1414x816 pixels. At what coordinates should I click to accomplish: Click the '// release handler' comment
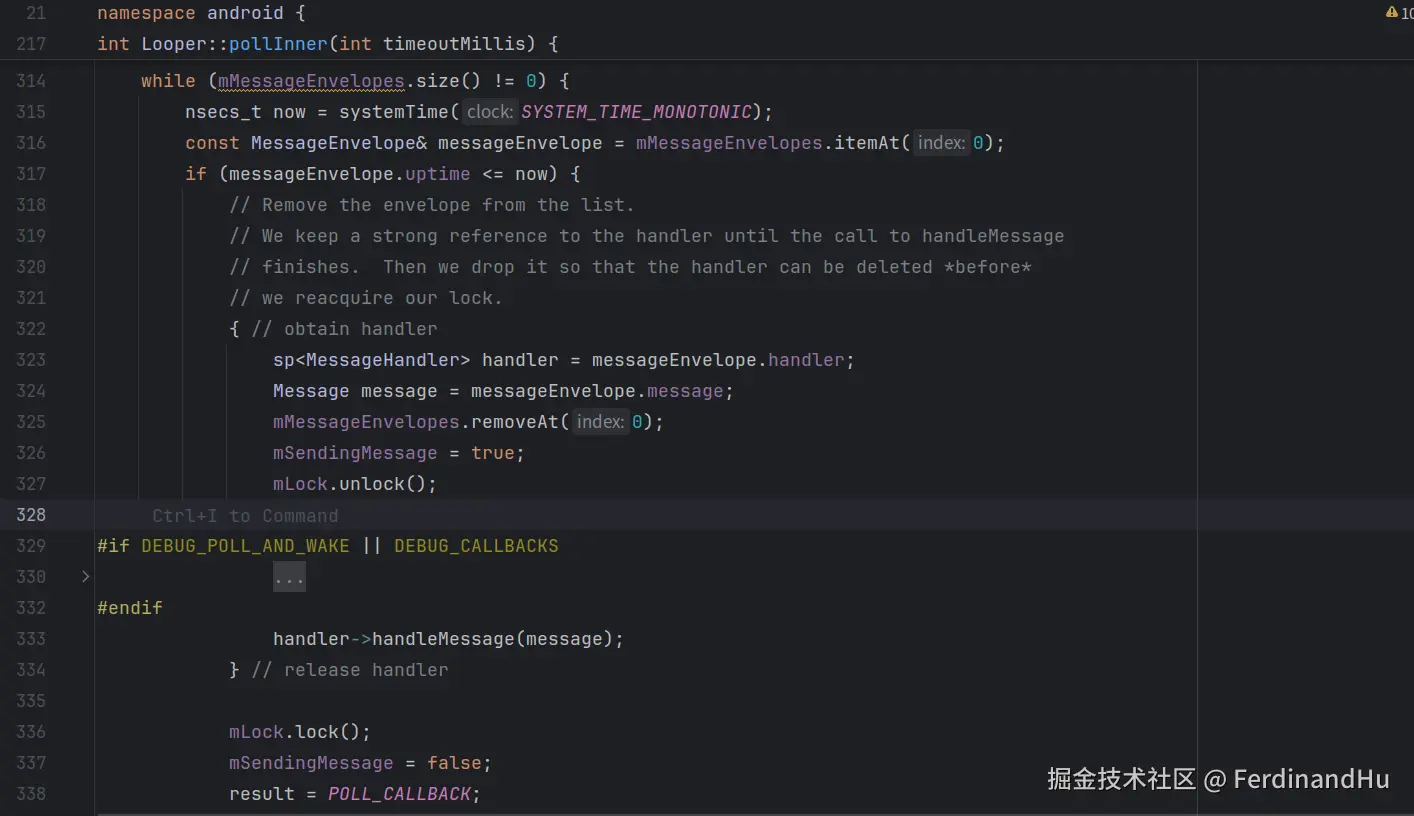350,670
